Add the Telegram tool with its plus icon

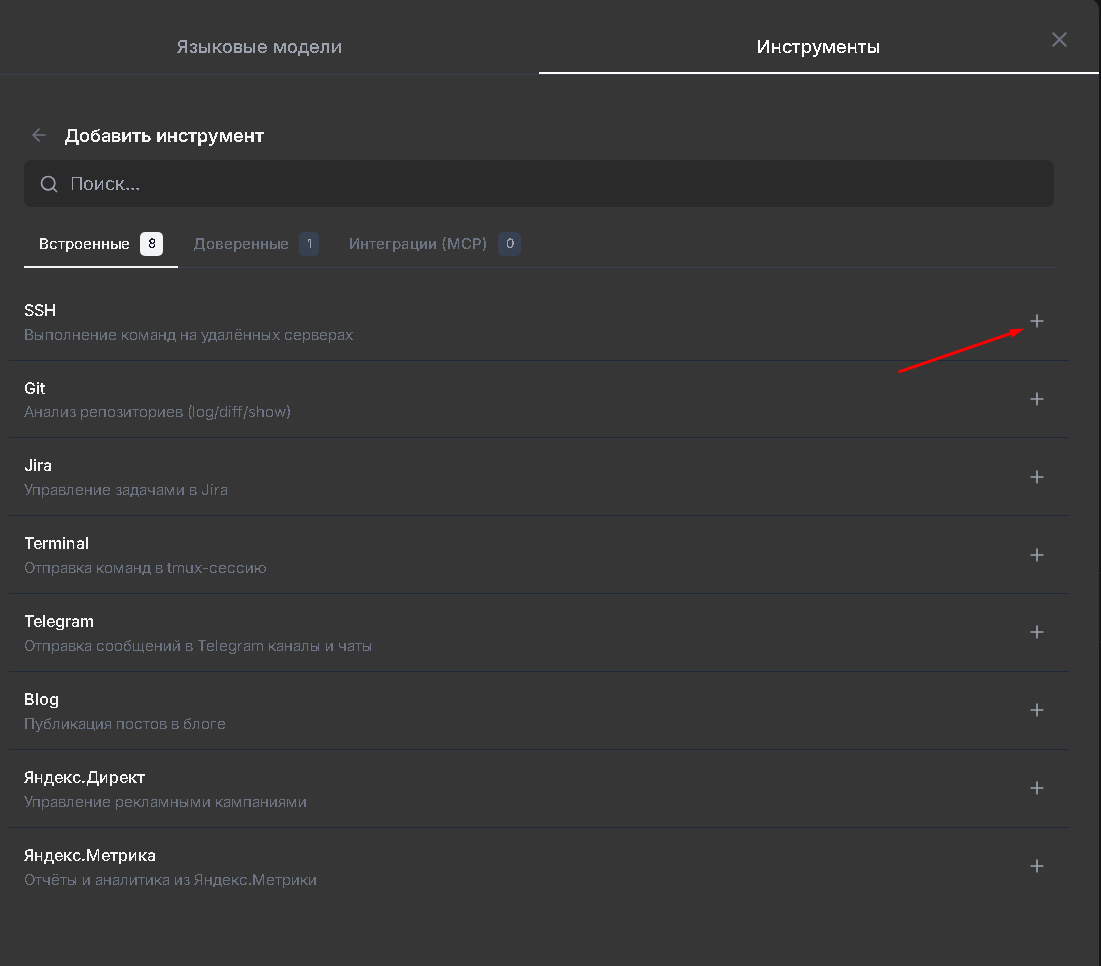tap(1036, 632)
